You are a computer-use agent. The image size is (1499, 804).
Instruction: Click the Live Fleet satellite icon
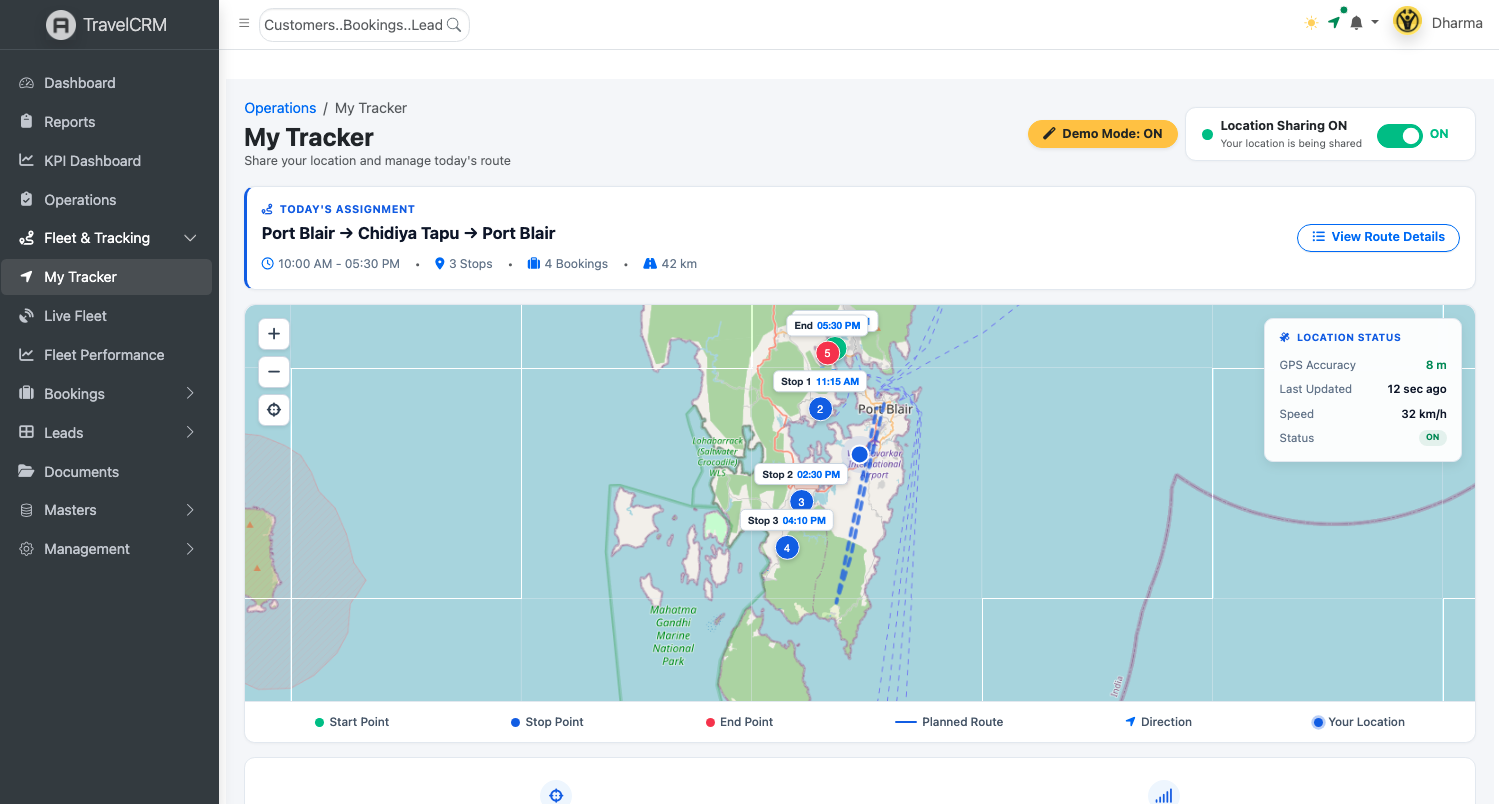click(x=27, y=316)
